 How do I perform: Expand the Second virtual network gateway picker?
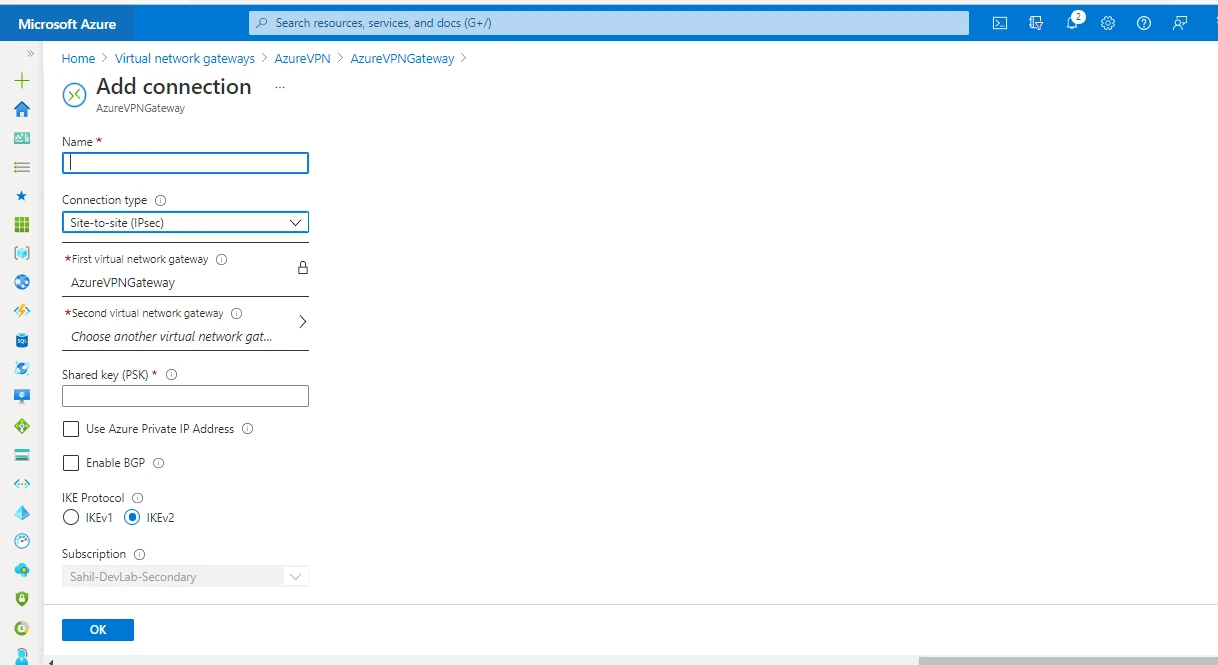point(302,322)
